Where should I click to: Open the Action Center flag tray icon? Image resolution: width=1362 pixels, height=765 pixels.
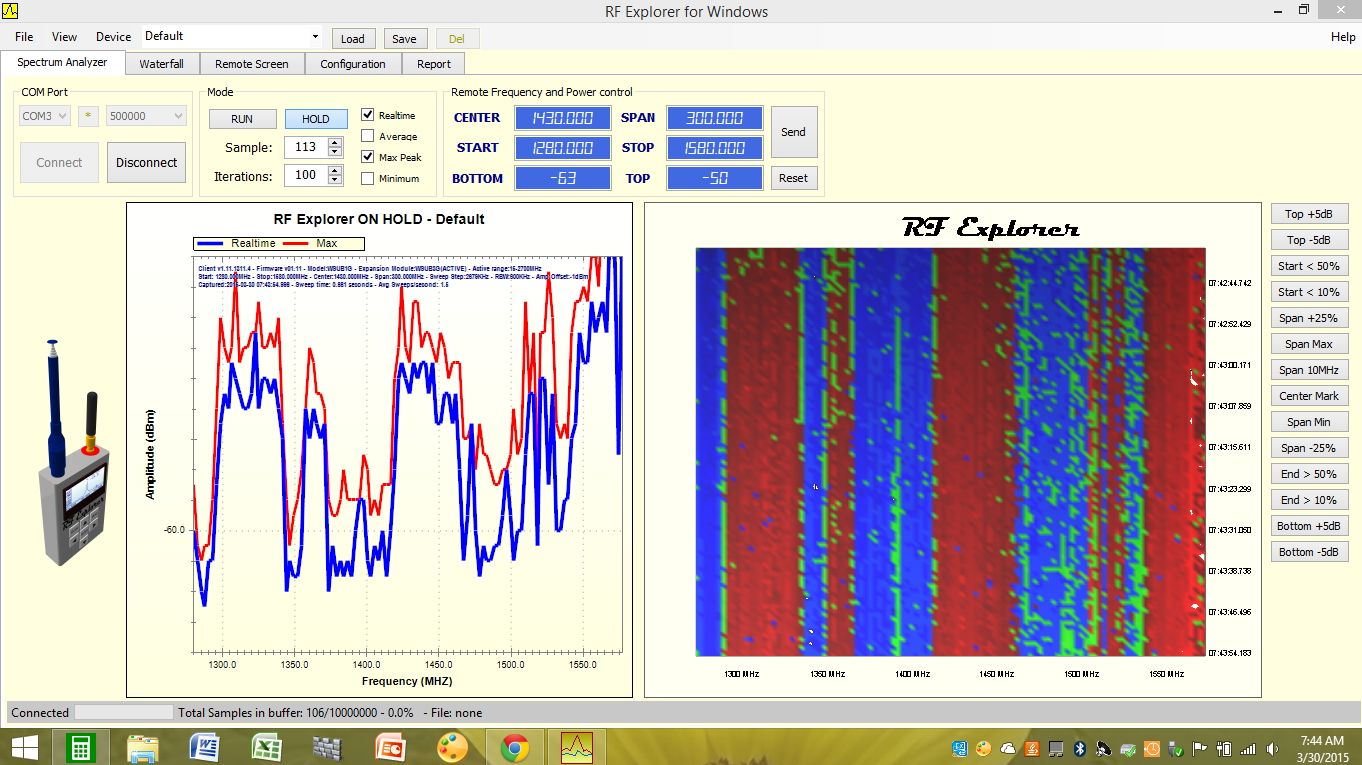pos(1200,748)
